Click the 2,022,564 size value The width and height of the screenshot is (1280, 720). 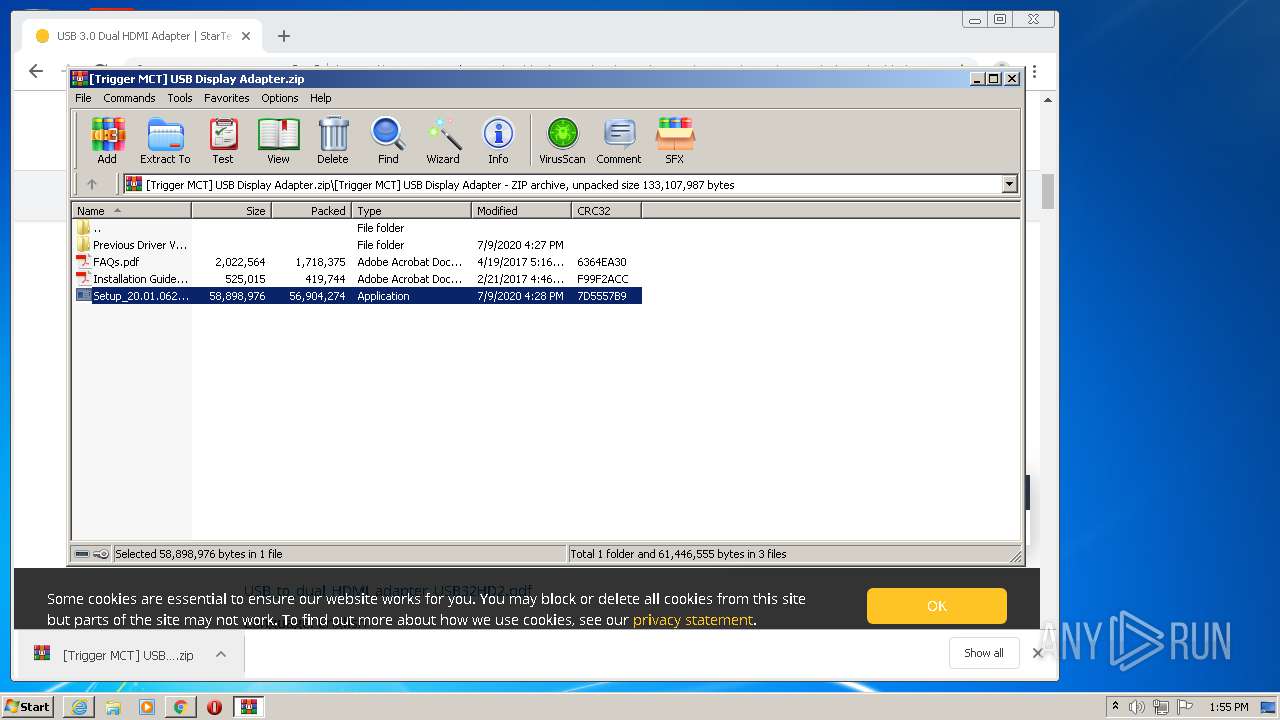(240, 262)
